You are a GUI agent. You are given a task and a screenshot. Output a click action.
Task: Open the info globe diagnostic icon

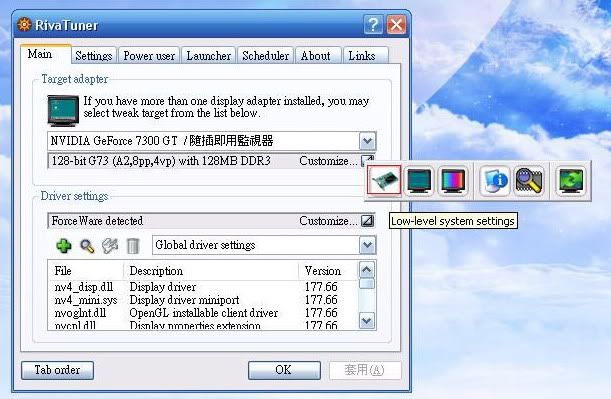coord(495,180)
